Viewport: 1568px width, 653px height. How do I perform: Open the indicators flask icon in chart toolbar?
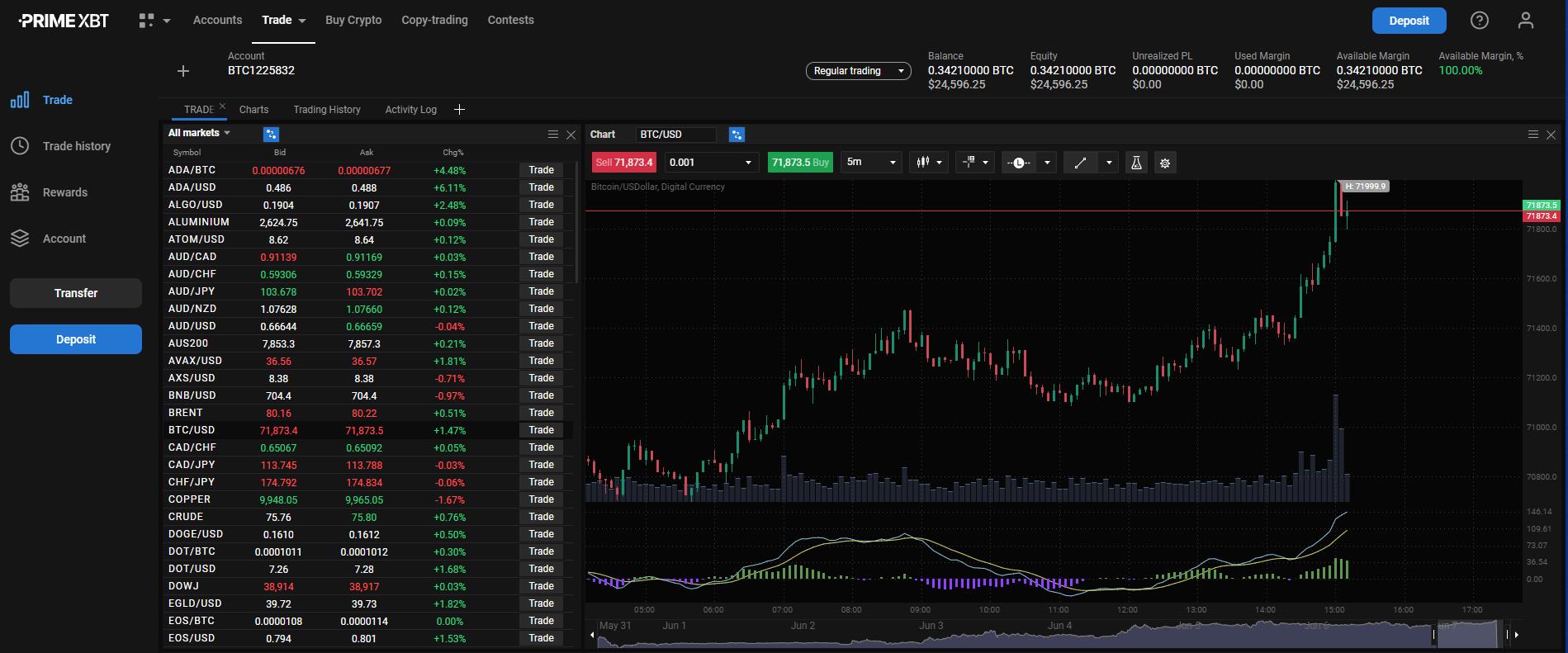[x=1136, y=163]
